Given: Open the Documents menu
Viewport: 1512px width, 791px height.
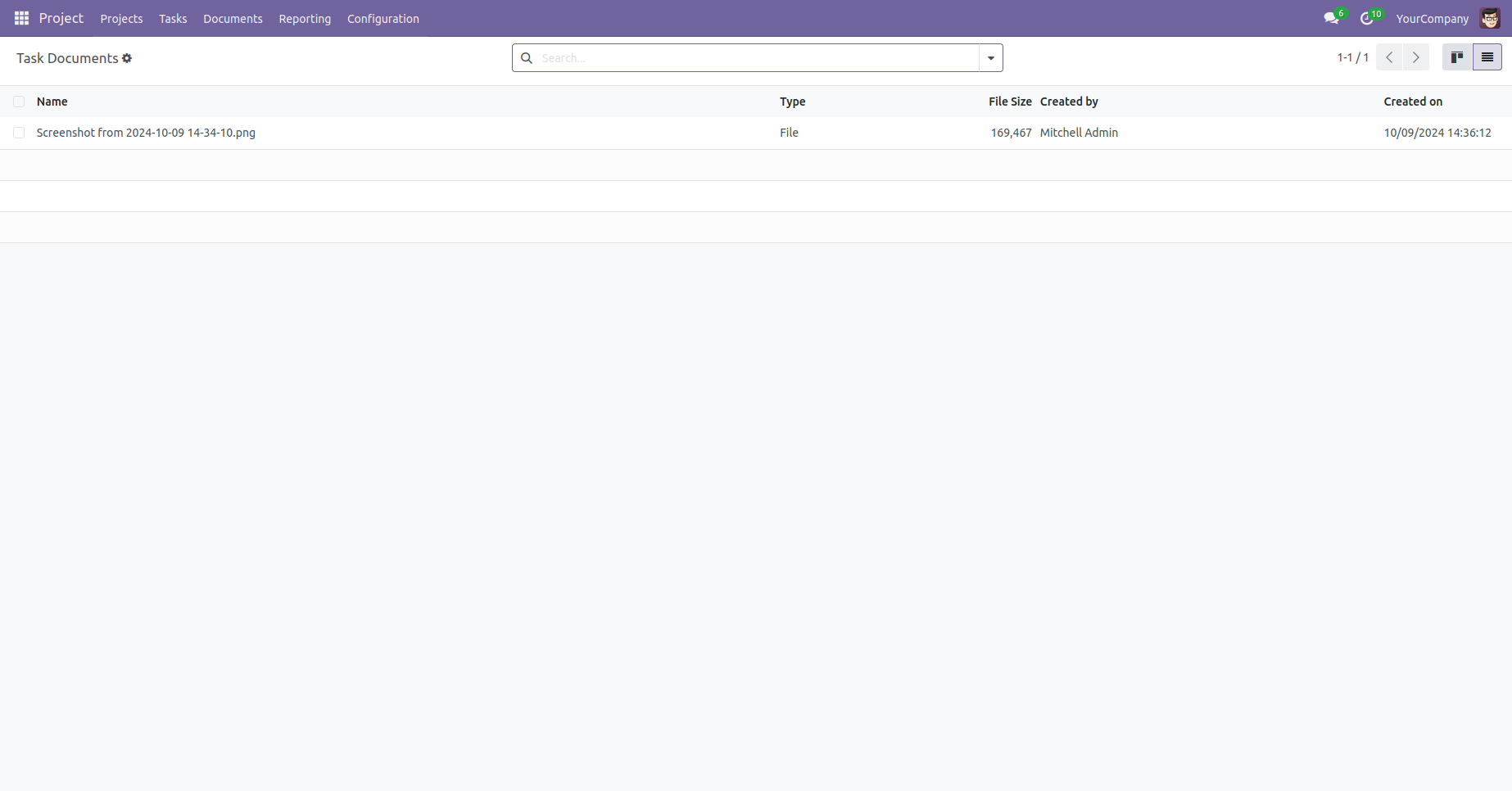Looking at the screenshot, I should click(233, 18).
